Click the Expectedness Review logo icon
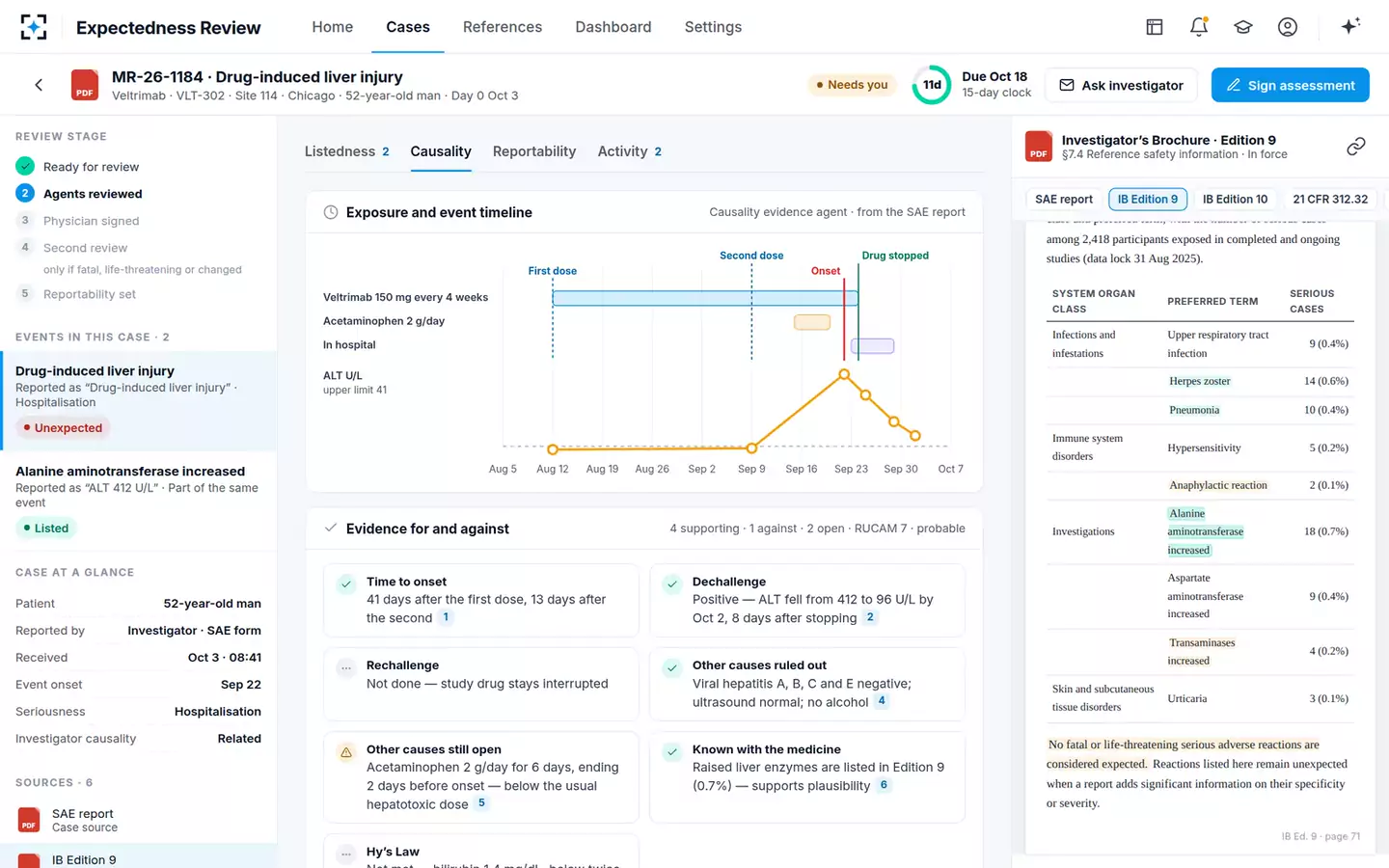1389x868 pixels. (34, 27)
